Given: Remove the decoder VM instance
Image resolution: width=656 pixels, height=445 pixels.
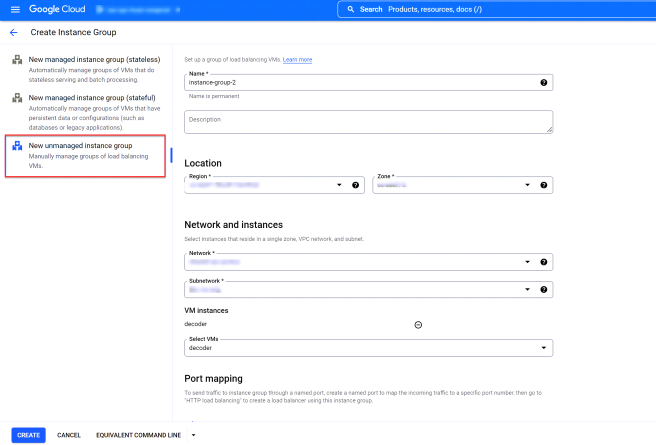Looking at the screenshot, I should pyautogui.click(x=418, y=325).
